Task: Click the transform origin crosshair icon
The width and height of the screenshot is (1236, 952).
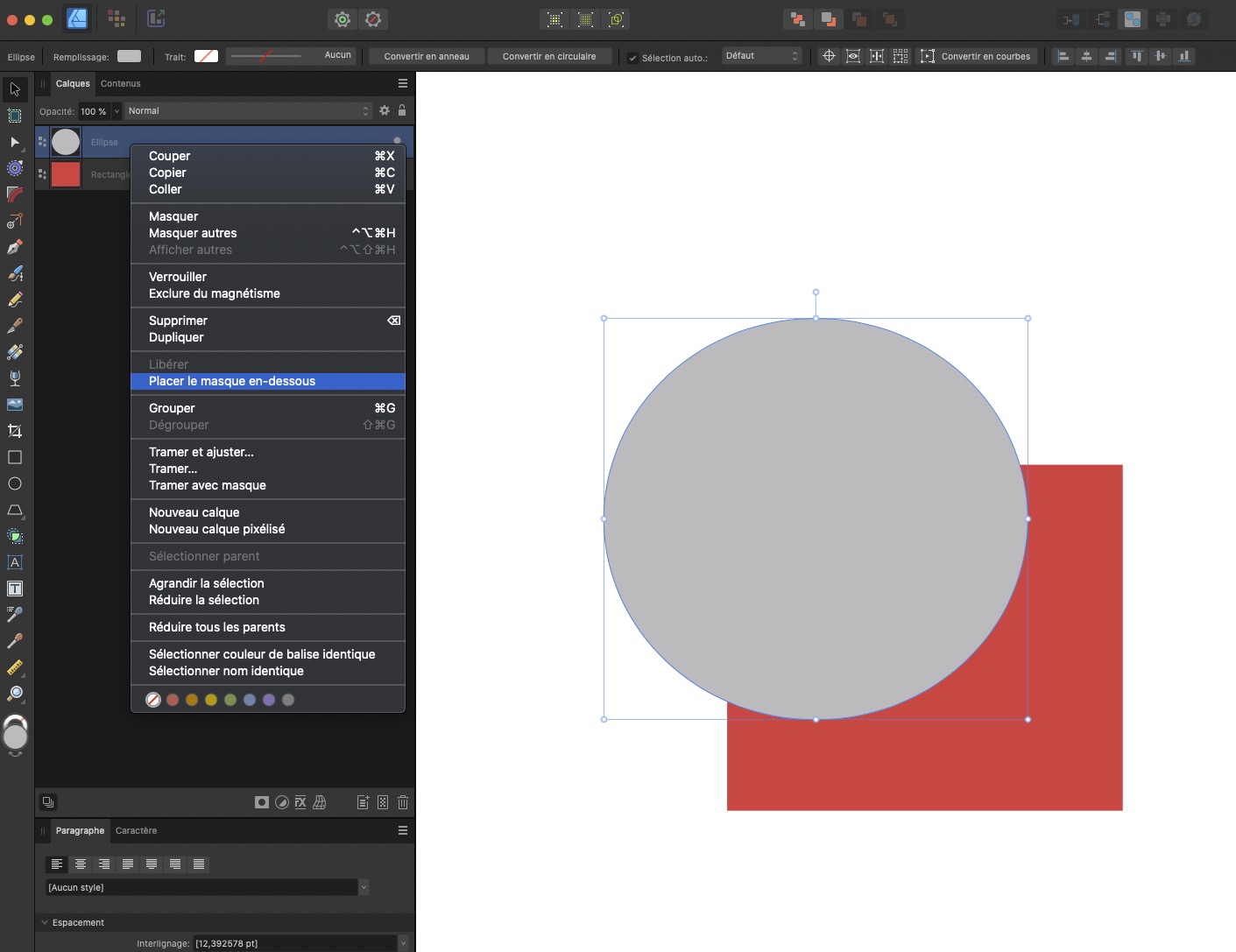Action: [829, 56]
